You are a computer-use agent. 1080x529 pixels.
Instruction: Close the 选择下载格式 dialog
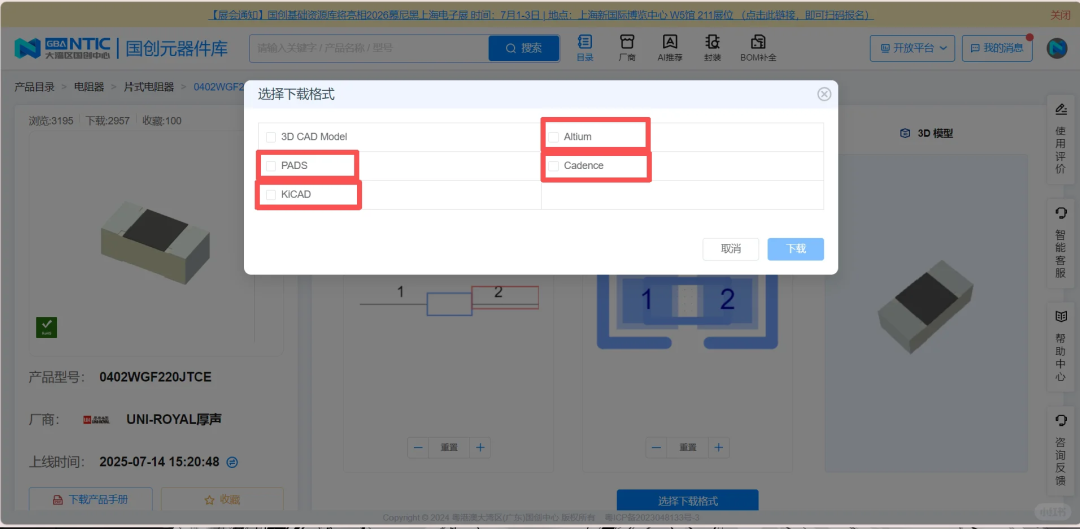[824, 94]
